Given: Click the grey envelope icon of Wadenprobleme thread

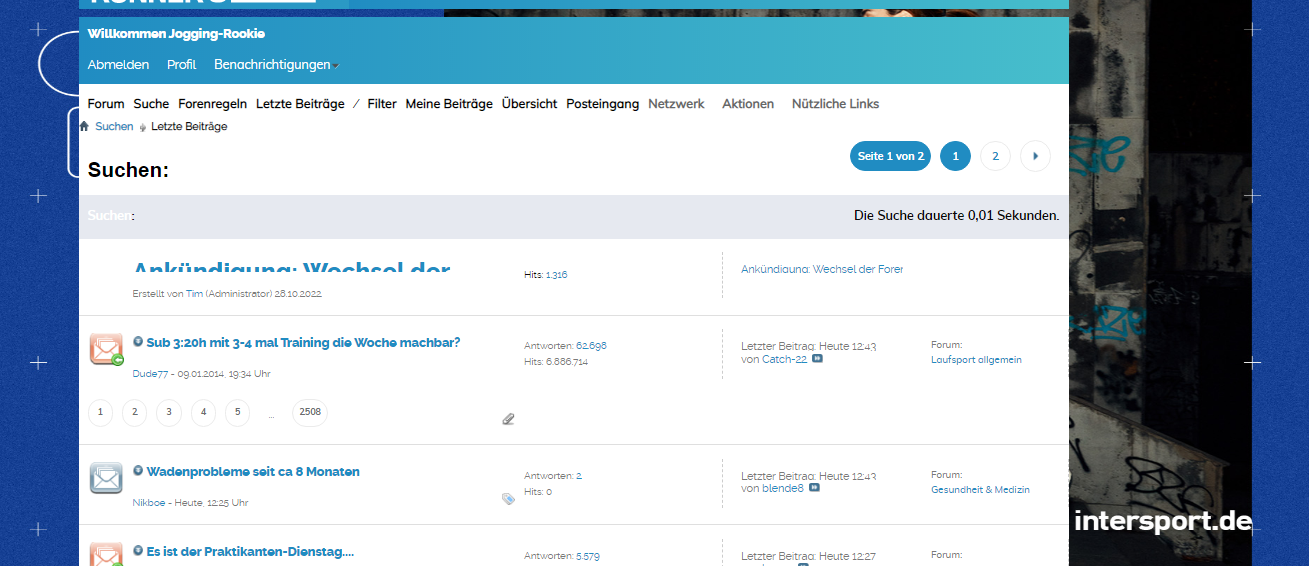Looking at the screenshot, I should pos(106,478).
